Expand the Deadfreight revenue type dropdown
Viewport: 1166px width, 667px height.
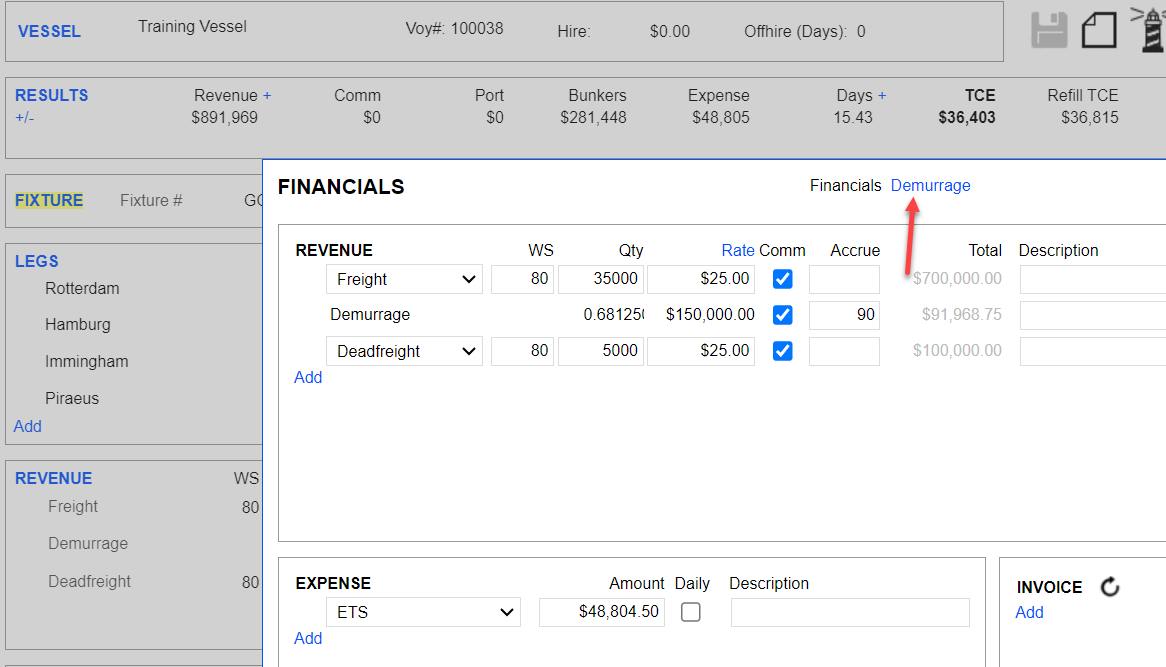[x=404, y=351]
